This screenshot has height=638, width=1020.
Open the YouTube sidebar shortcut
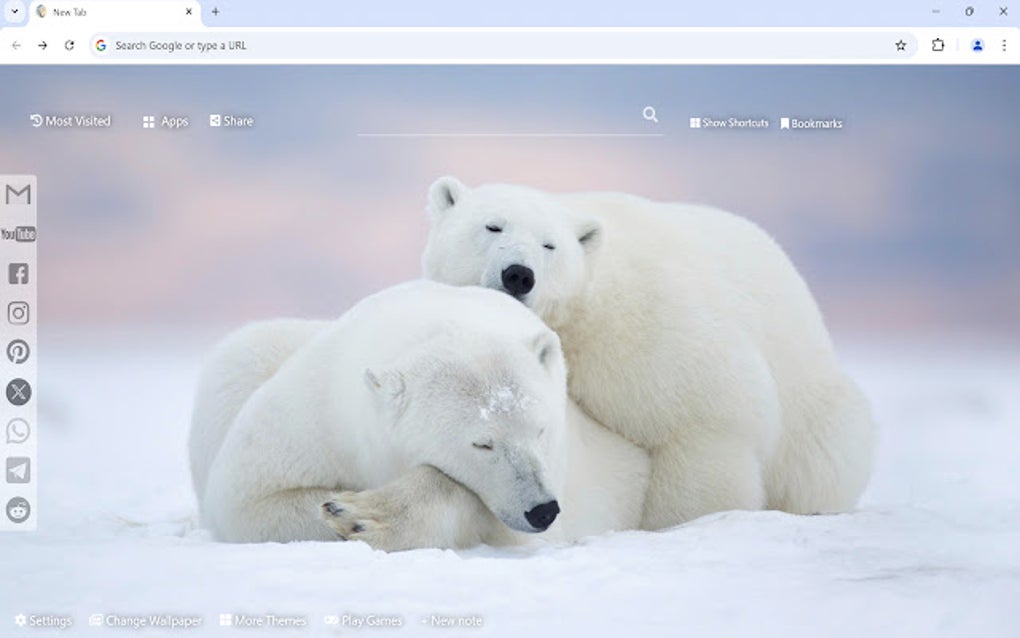coord(18,233)
